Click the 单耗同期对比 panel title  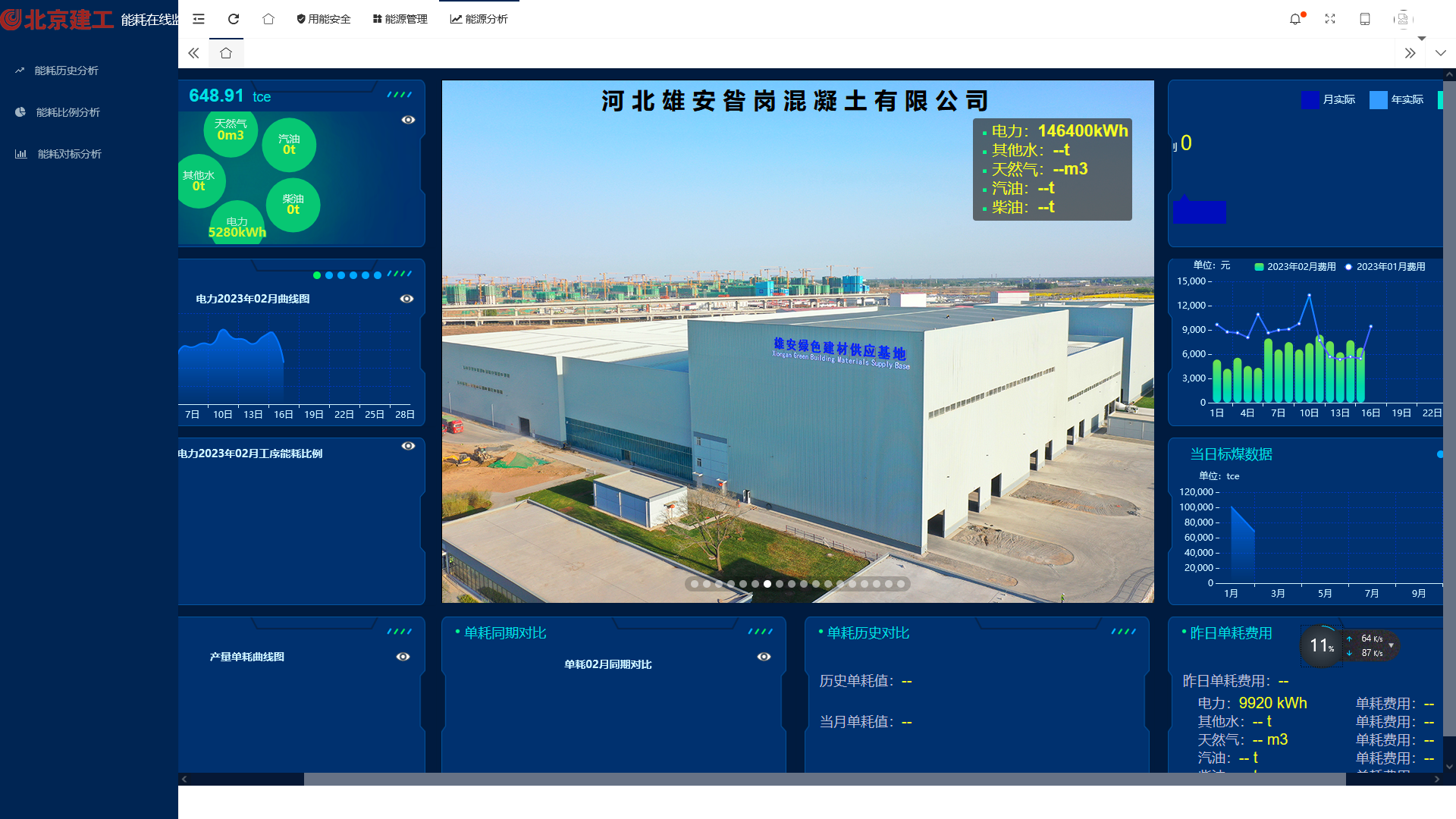tap(505, 633)
